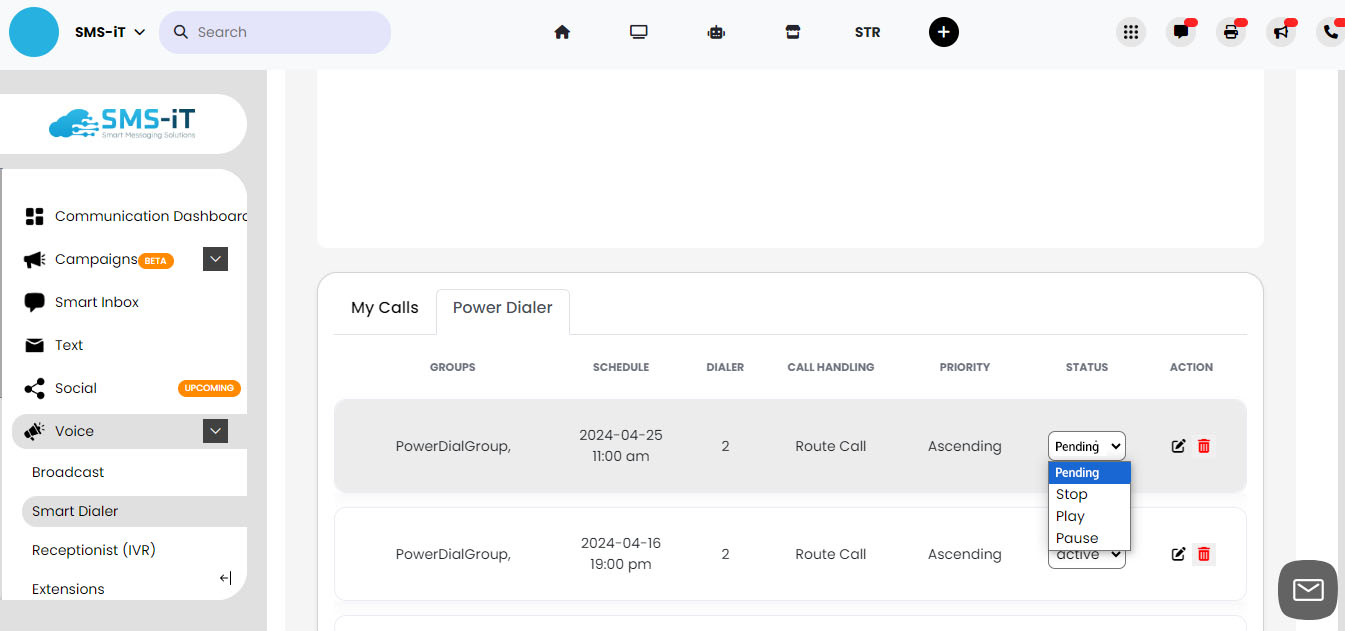
Task: Choose Stop in the status dropdown list
Action: click(x=1072, y=494)
